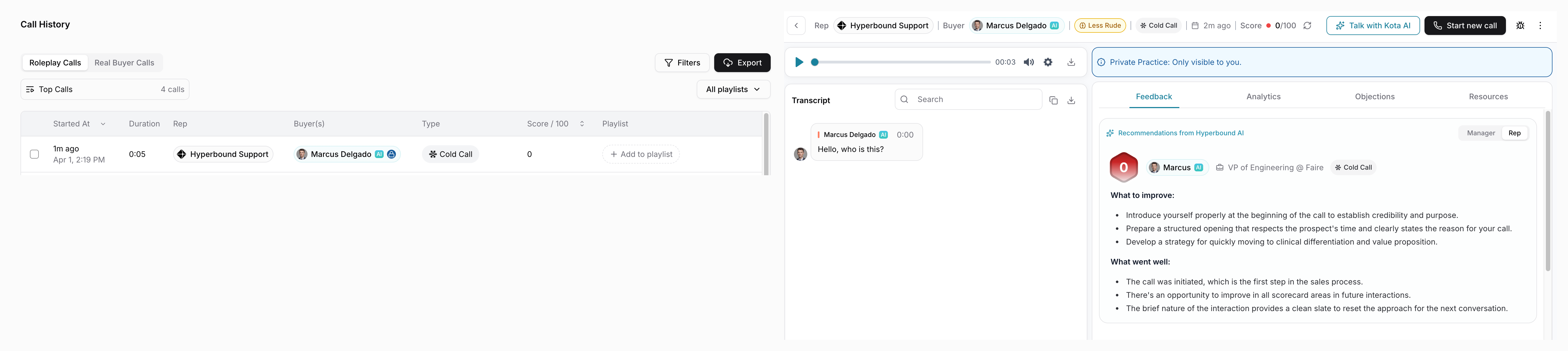The height and width of the screenshot is (351, 1568).
Task: Switch feedback view to Manager
Action: [1480, 133]
